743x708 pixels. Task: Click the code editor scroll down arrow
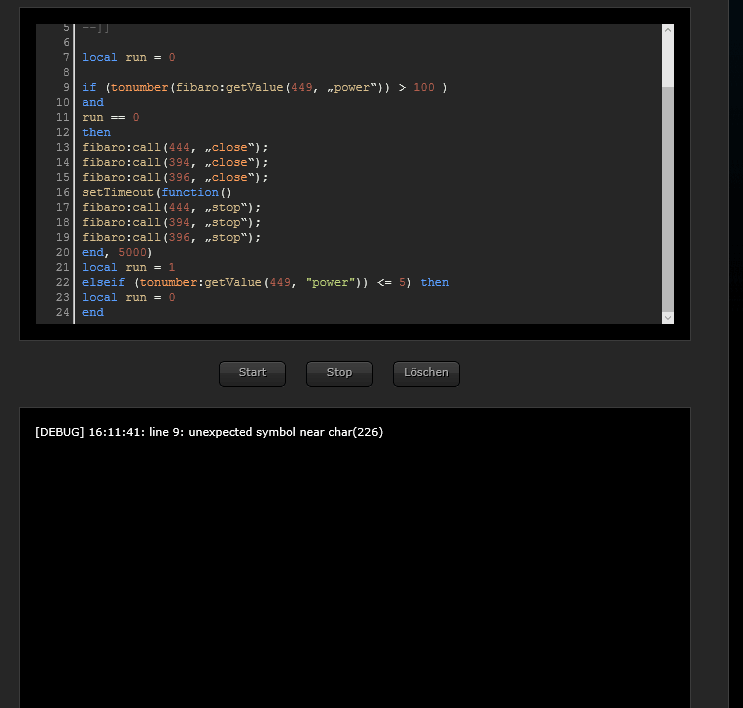tap(667, 317)
